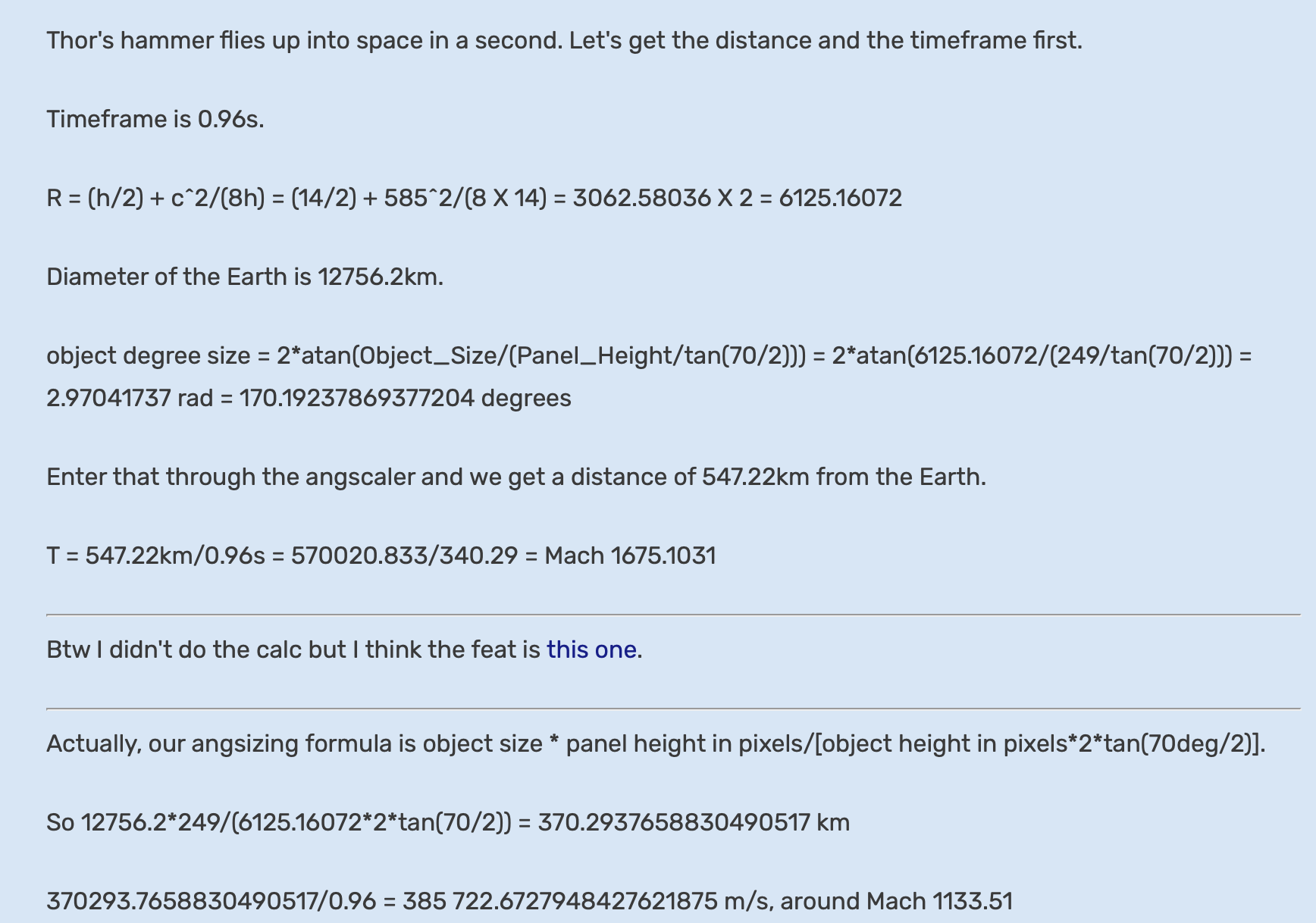Click the result 6125.16072 in the radius formula

[841, 199]
